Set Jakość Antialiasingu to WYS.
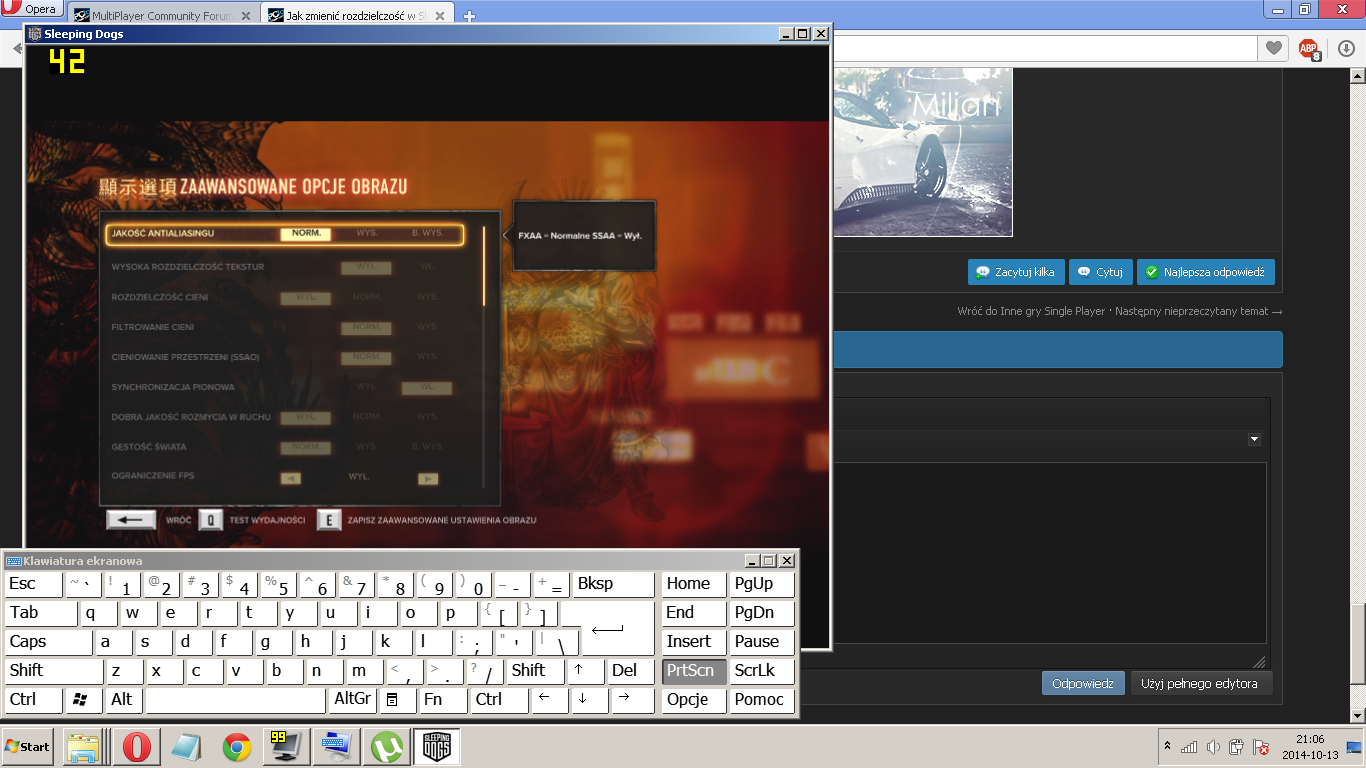 click(x=366, y=234)
